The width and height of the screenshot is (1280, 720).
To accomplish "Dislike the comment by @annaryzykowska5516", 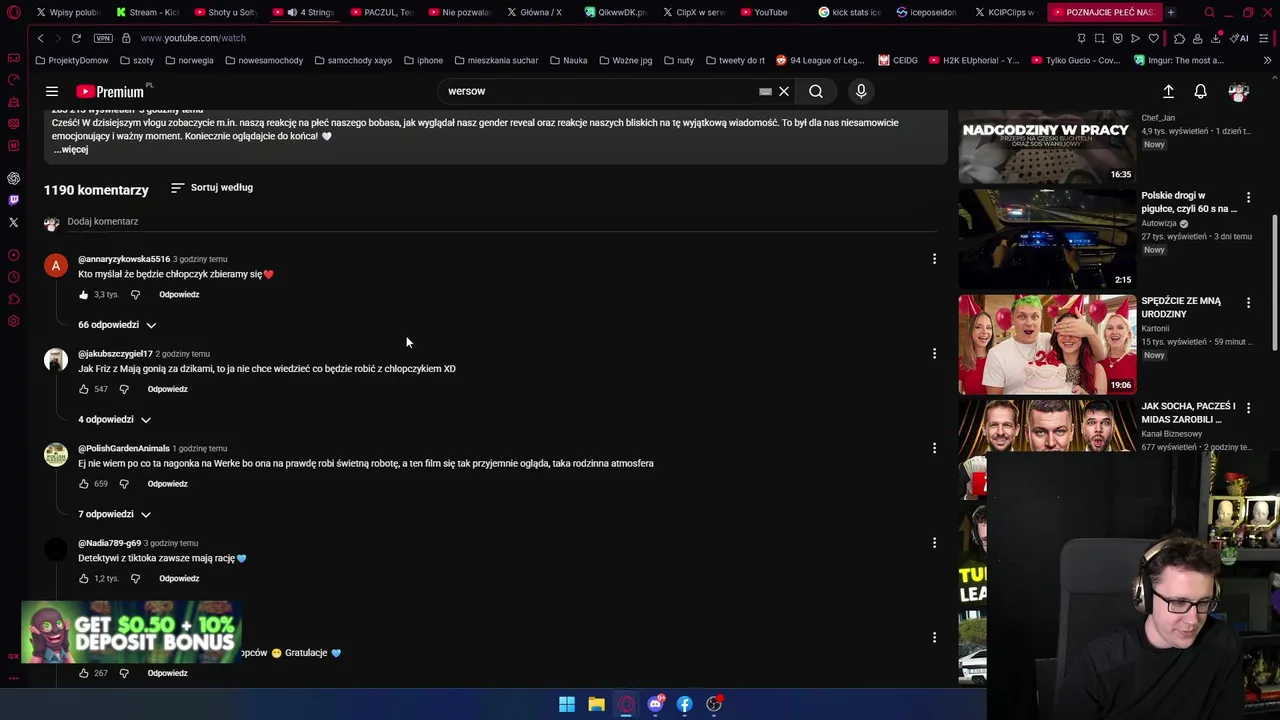I will click(x=135, y=295).
